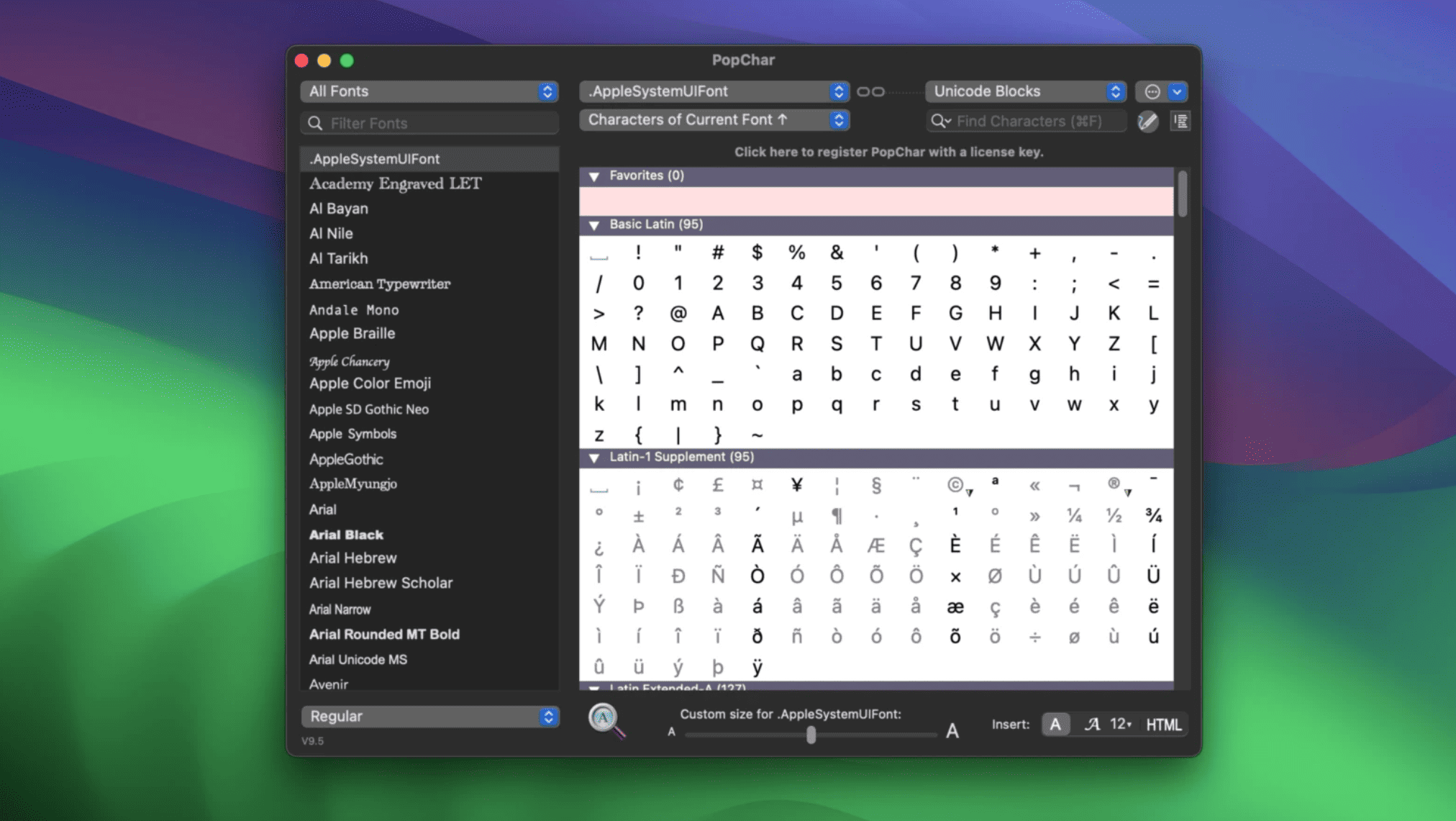Click the Find Characters search field

click(1026, 121)
